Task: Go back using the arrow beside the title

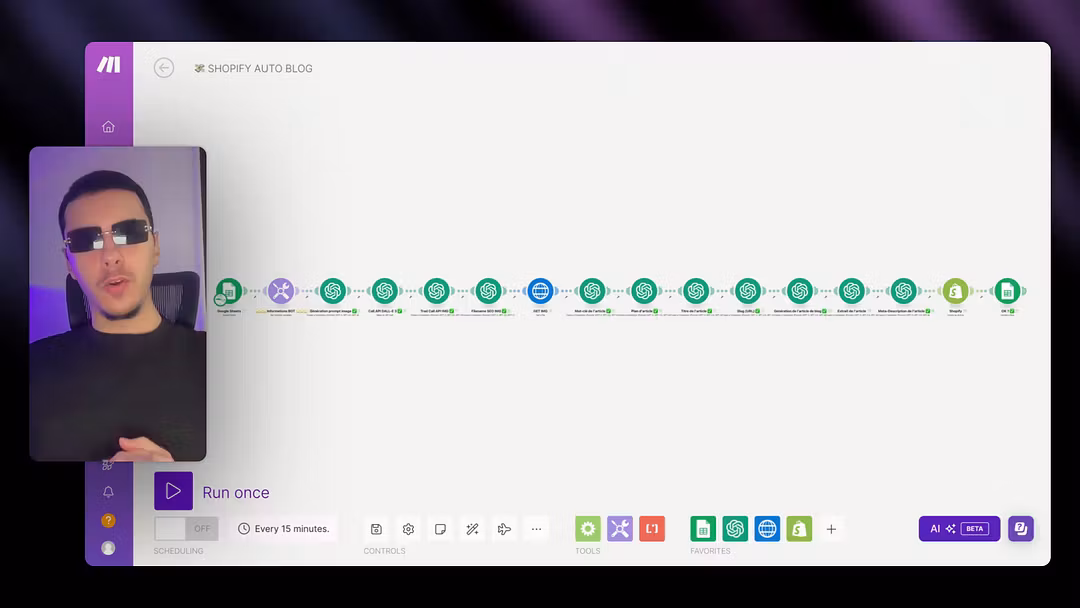Action: pyautogui.click(x=164, y=68)
